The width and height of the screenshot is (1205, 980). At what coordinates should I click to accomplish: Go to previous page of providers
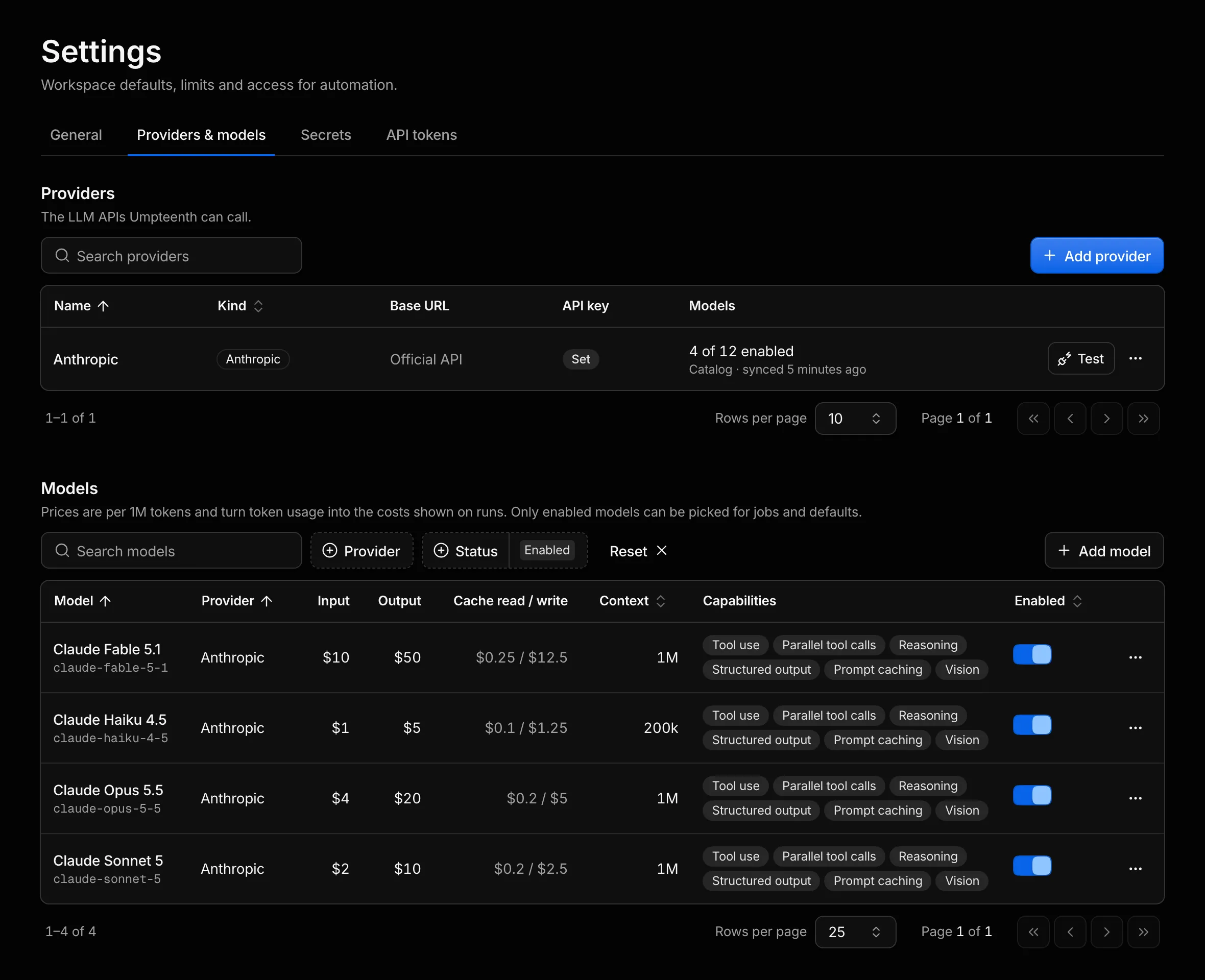[1070, 419]
